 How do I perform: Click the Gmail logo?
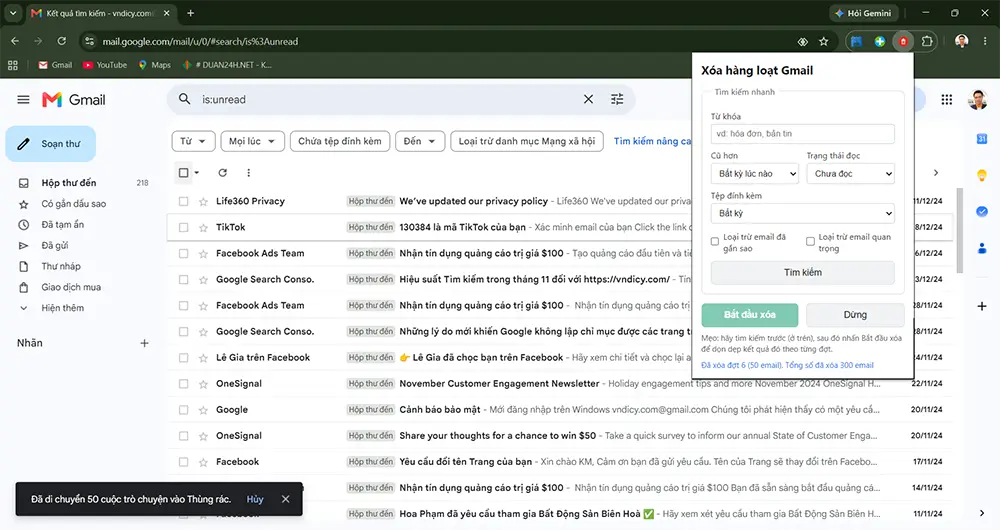(x=74, y=99)
